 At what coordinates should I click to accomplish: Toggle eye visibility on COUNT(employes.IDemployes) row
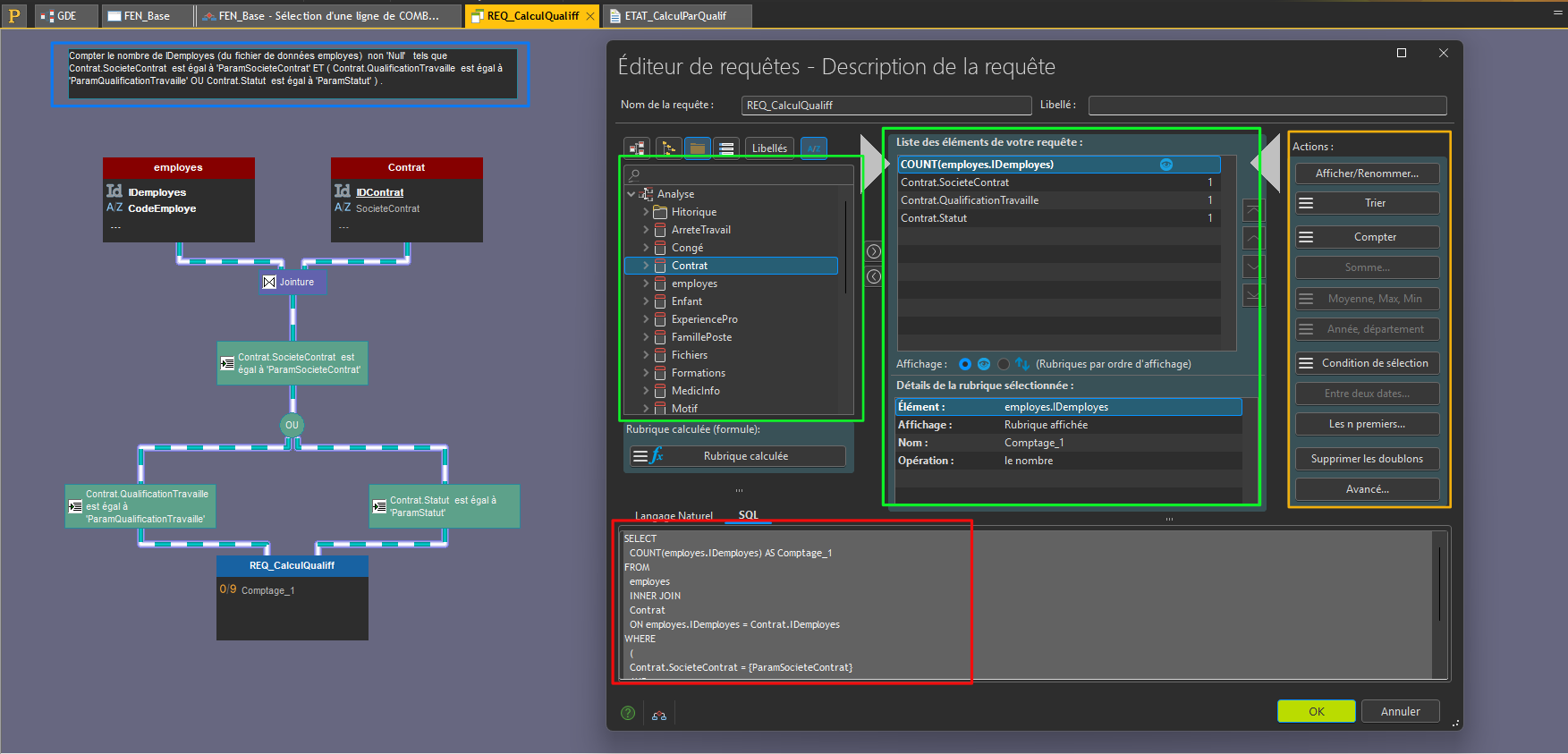pos(1165,165)
